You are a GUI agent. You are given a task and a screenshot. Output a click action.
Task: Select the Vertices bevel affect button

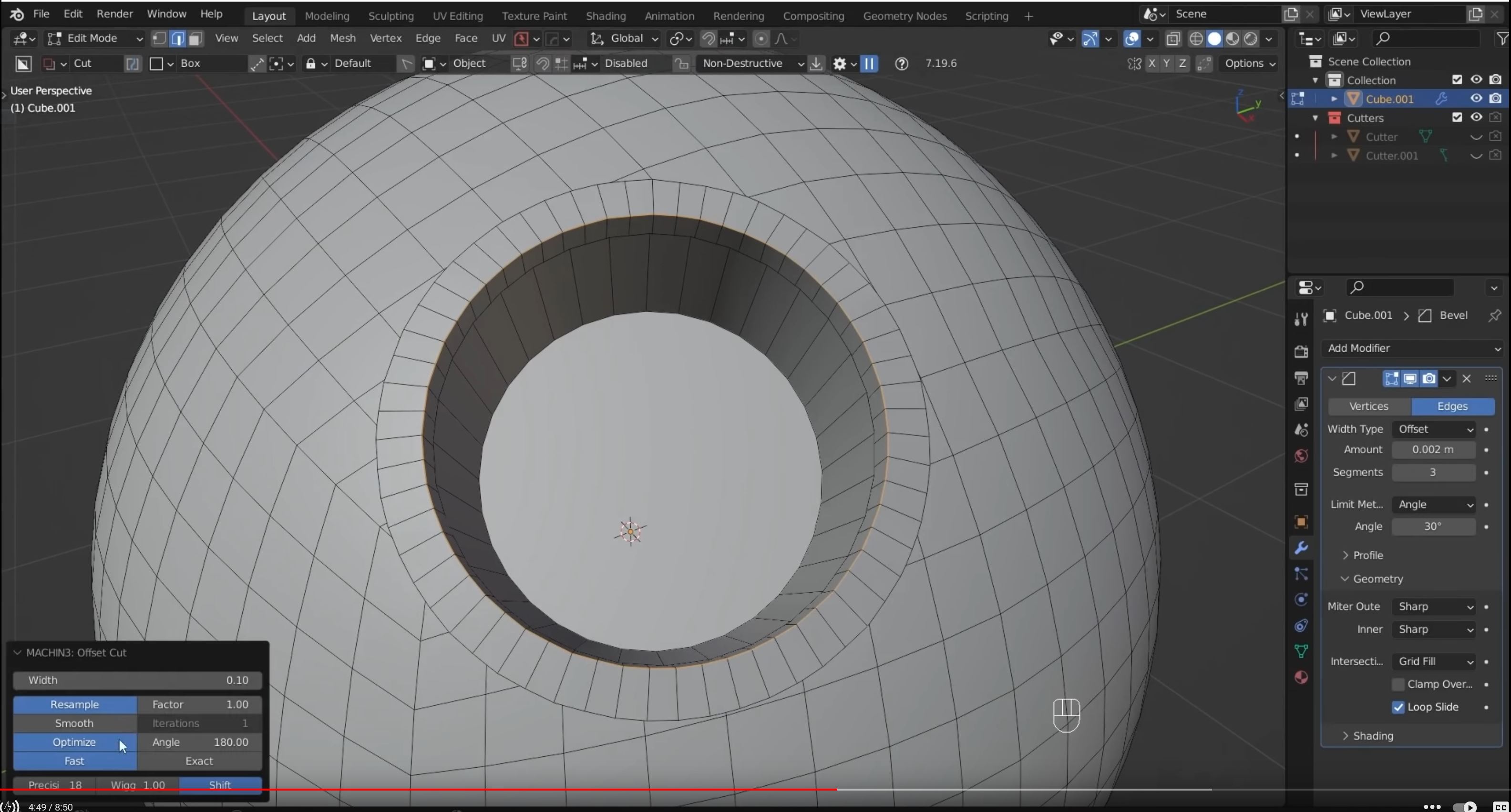pyautogui.click(x=1369, y=406)
